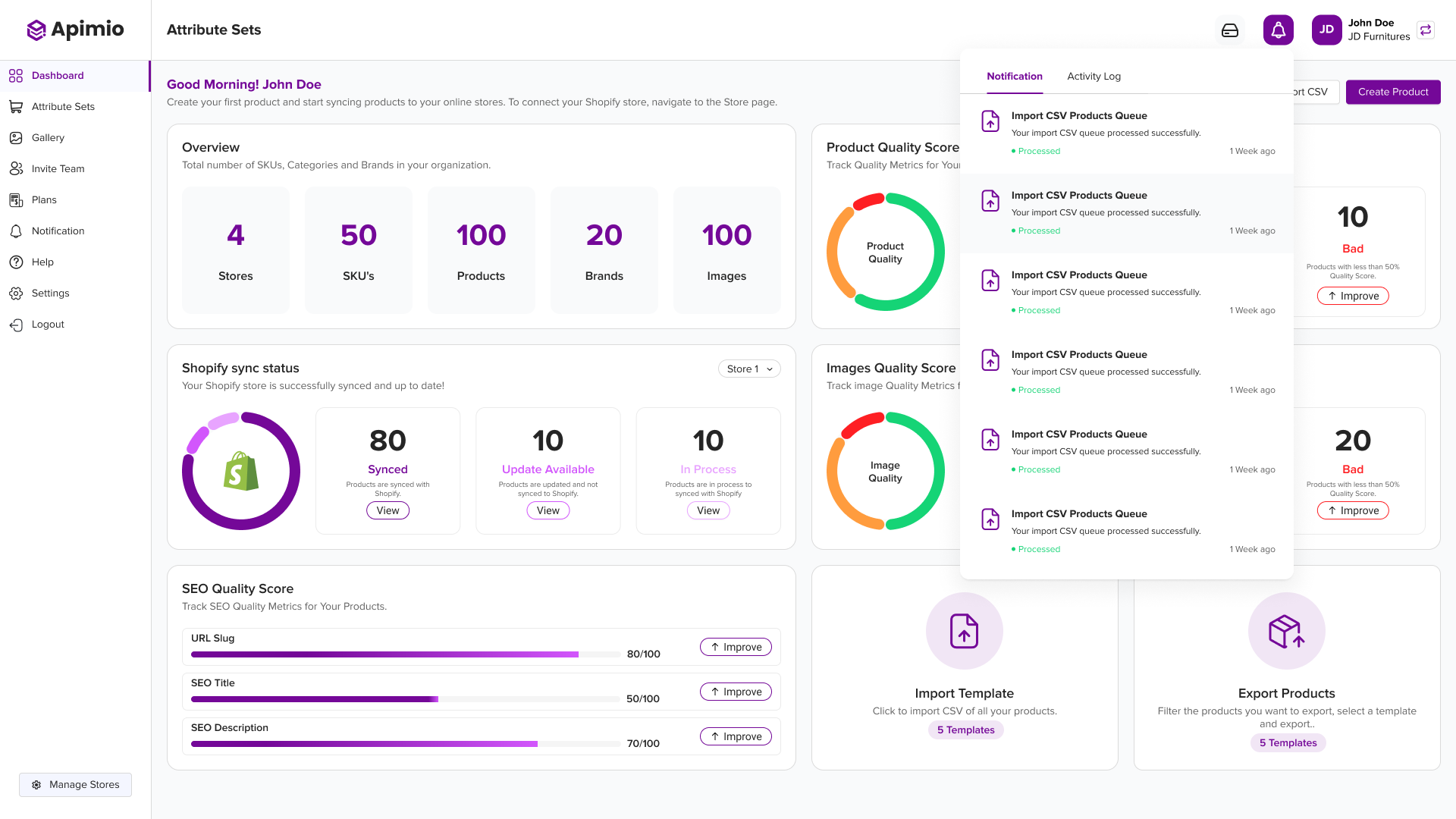This screenshot has width=1456, height=819.
Task: Click the Logout icon in sidebar
Action: [x=16, y=325]
